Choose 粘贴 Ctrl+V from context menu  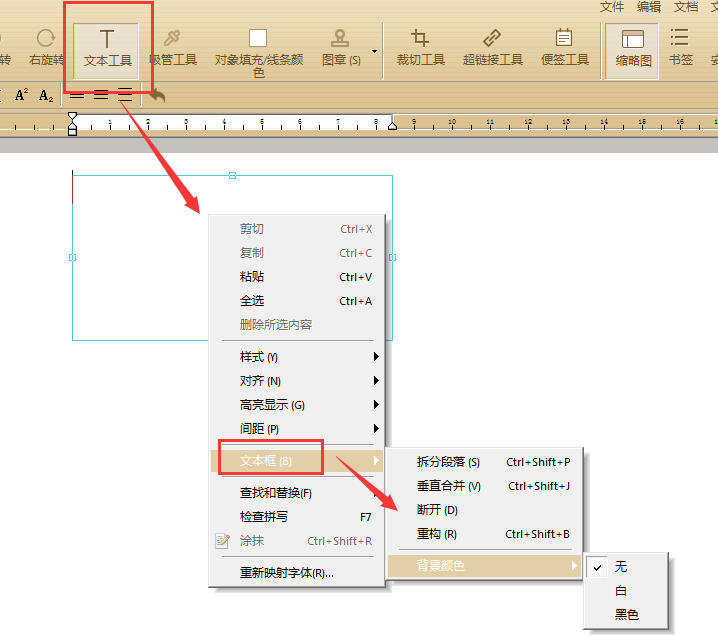tap(297, 277)
